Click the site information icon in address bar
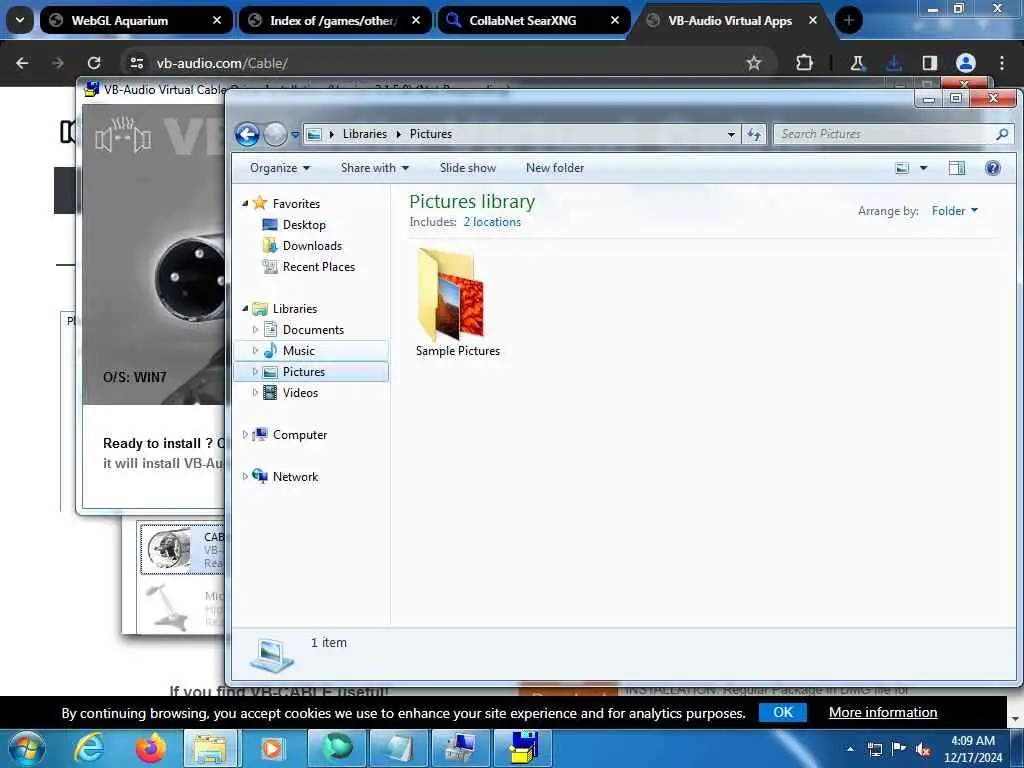 pos(136,63)
